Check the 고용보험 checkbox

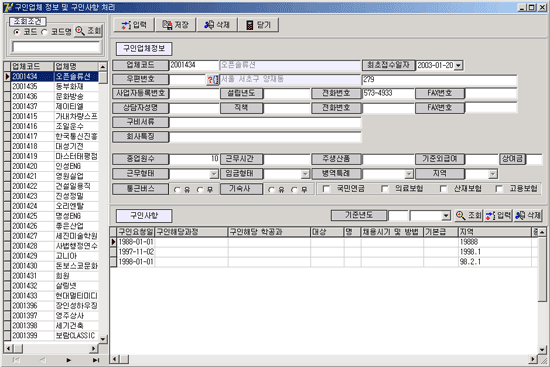(499, 189)
